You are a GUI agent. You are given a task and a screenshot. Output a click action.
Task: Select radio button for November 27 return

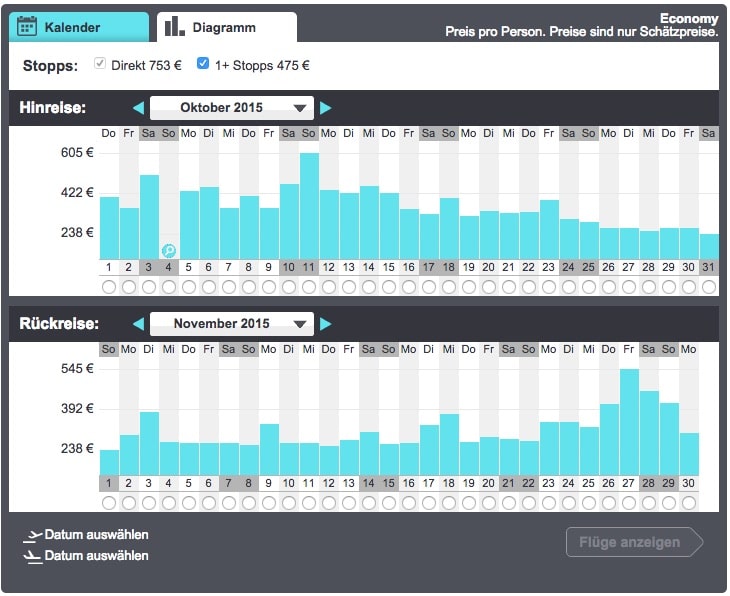(x=629, y=503)
